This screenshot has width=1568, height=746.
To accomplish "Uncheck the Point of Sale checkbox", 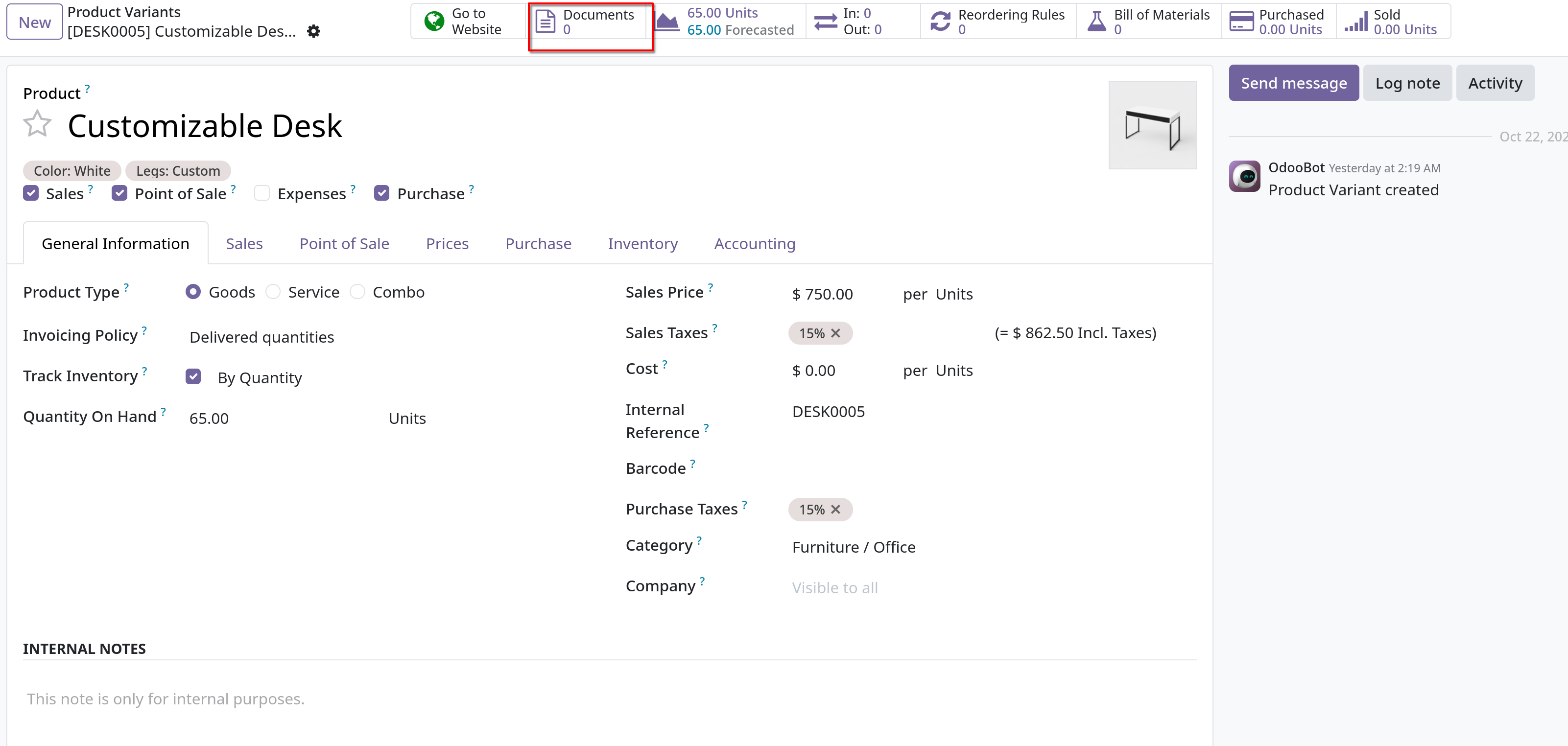I will (119, 193).
